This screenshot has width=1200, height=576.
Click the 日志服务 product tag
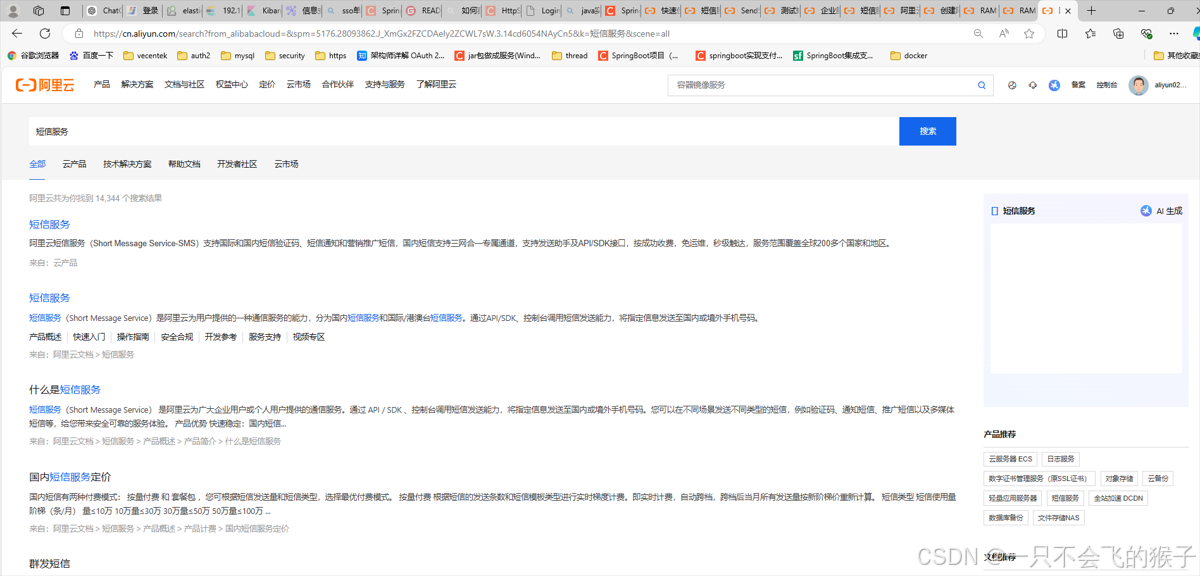(x=1060, y=459)
